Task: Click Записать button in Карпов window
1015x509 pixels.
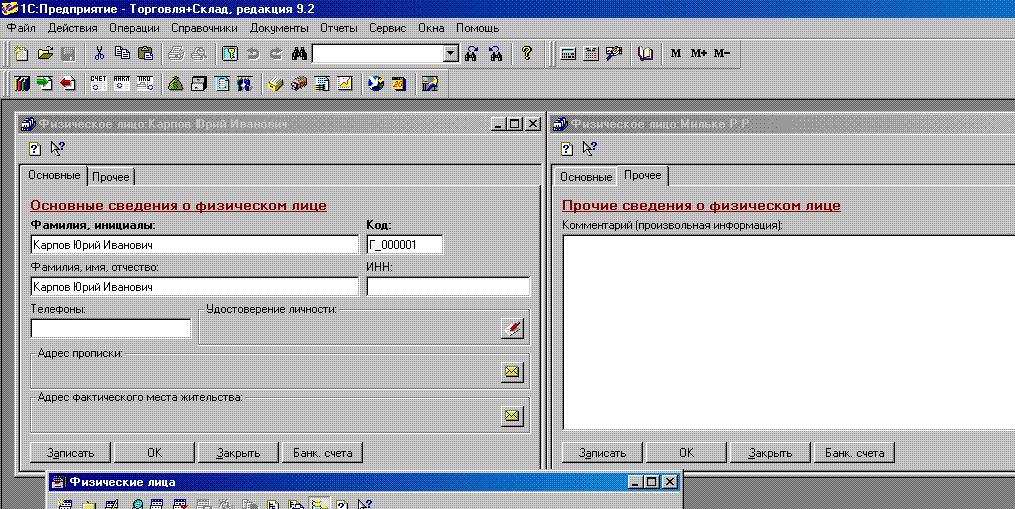Action: (70, 452)
